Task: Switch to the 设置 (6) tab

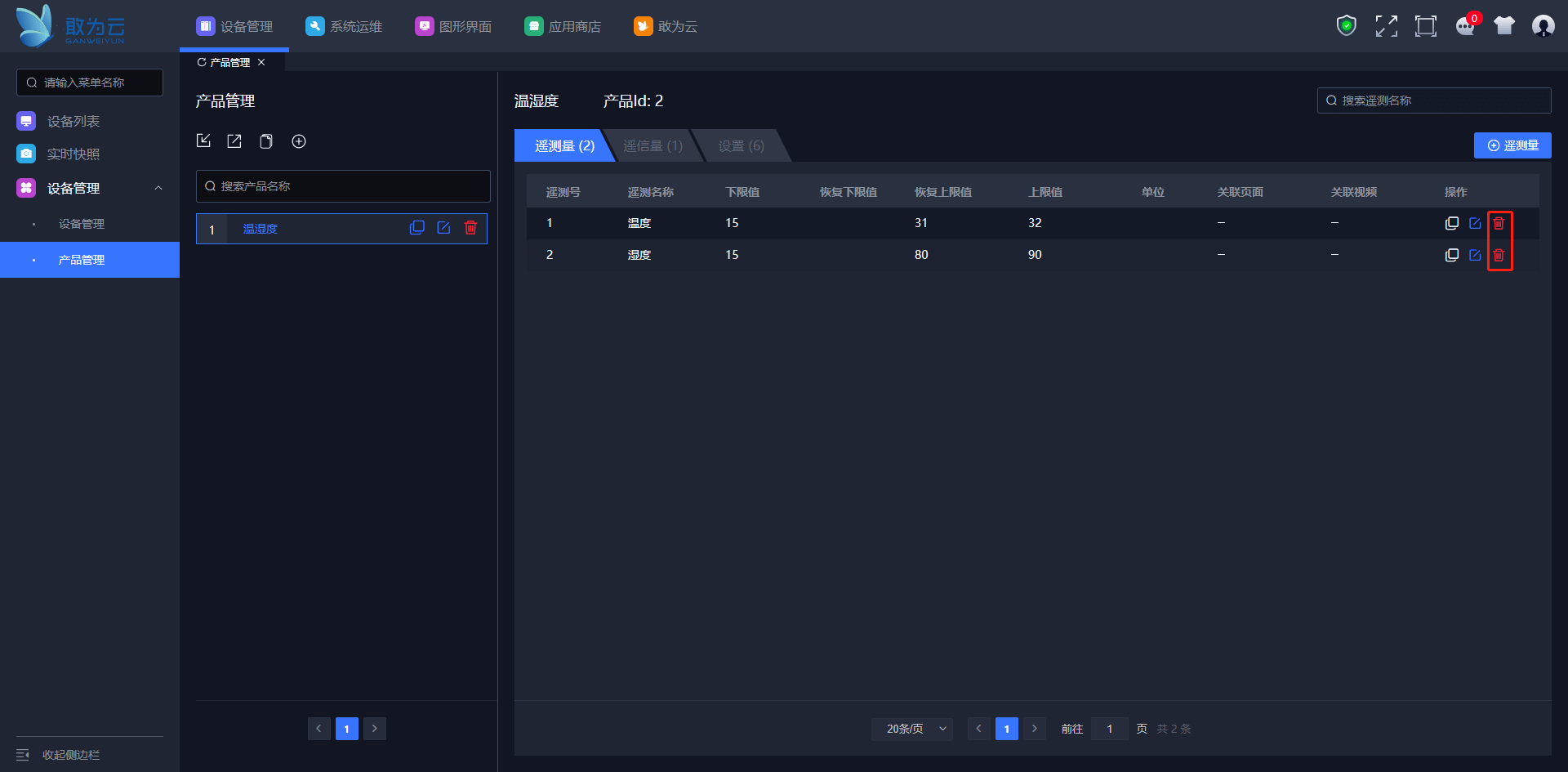Action: click(x=741, y=146)
